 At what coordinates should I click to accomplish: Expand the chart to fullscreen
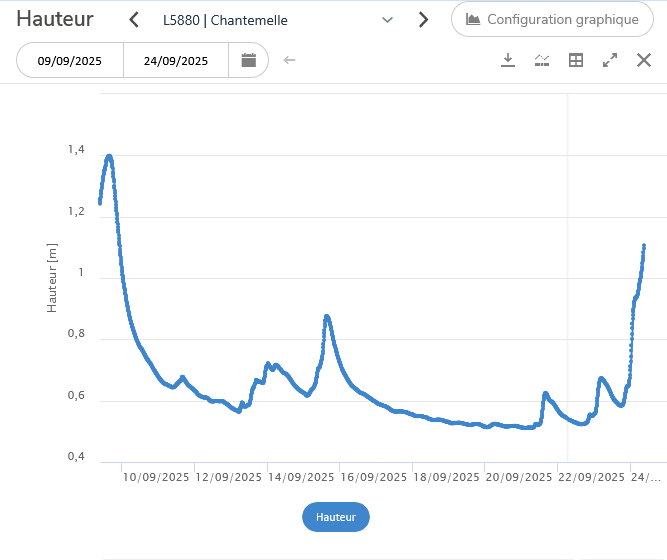click(x=610, y=60)
